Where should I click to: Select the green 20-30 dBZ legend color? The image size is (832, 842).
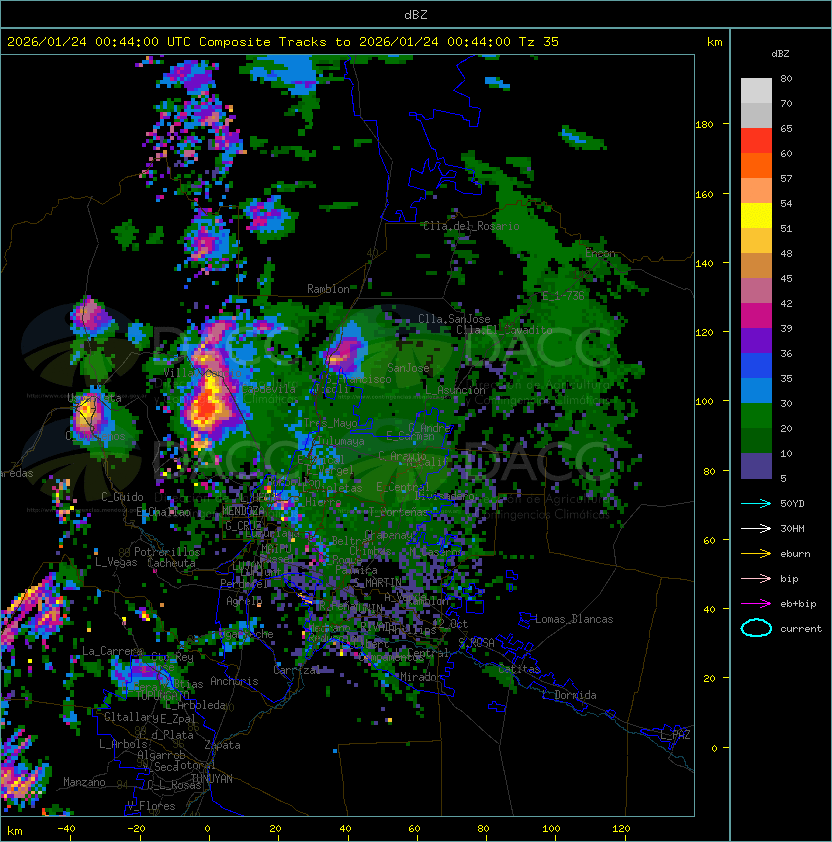coord(756,415)
